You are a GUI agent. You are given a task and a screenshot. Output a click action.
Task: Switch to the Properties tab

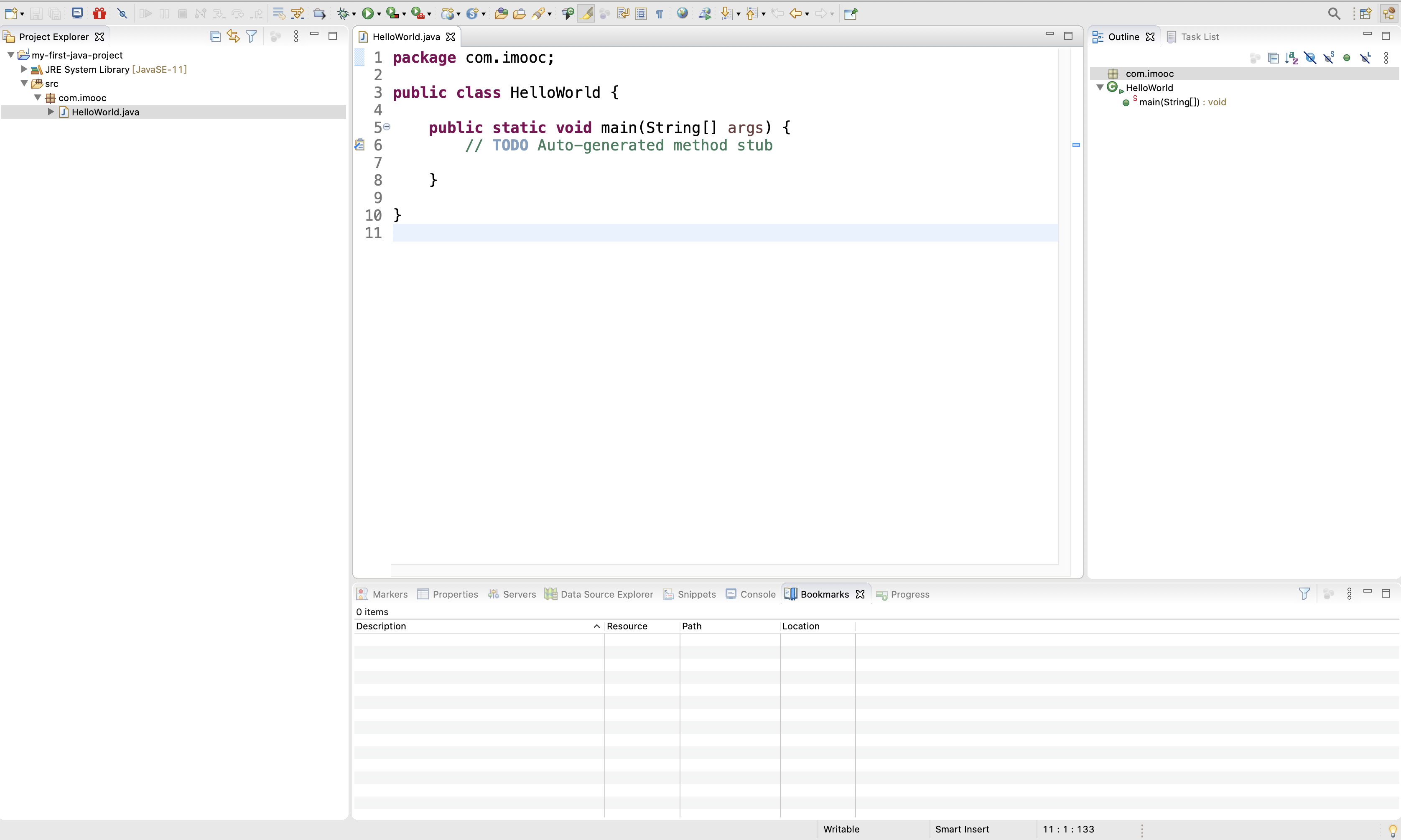[448, 594]
